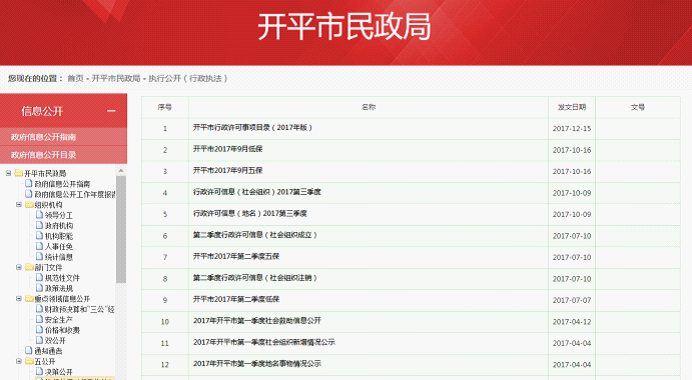The width and height of the screenshot is (692, 380).
Task: Click the 五公开 folder icon
Action: click(x=29, y=361)
